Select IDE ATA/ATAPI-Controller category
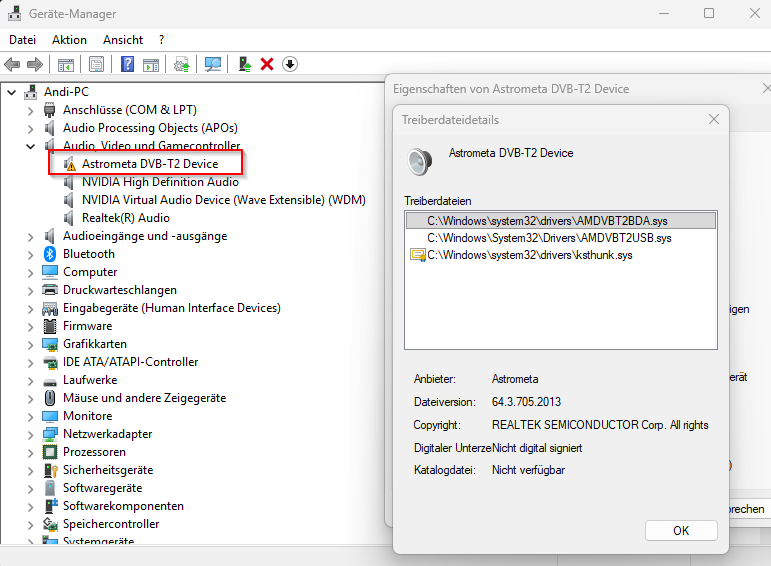 130,362
